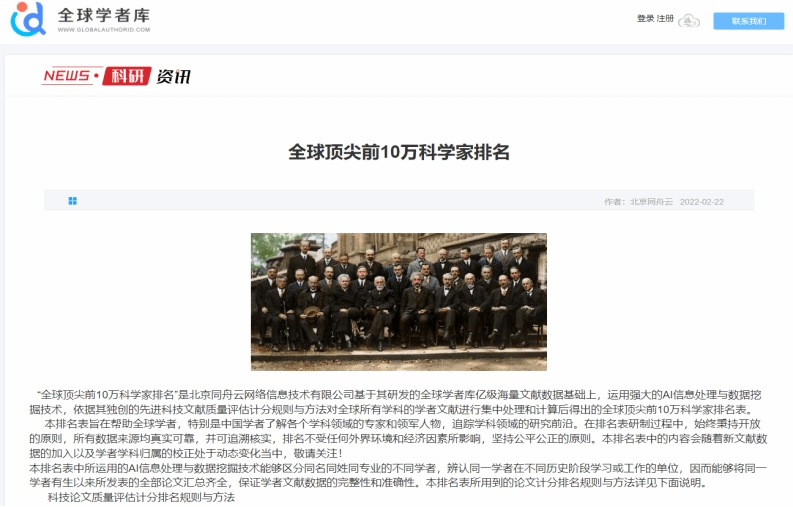Click the 科技论文质量评估计分排名规则与方法 subheading
The image size is (793, 507).
point(141,497)
